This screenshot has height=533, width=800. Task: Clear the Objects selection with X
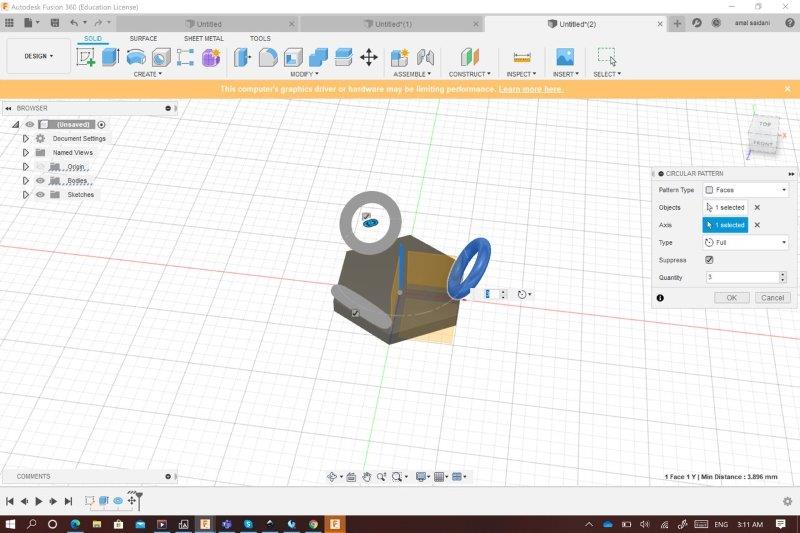(757, 208)
